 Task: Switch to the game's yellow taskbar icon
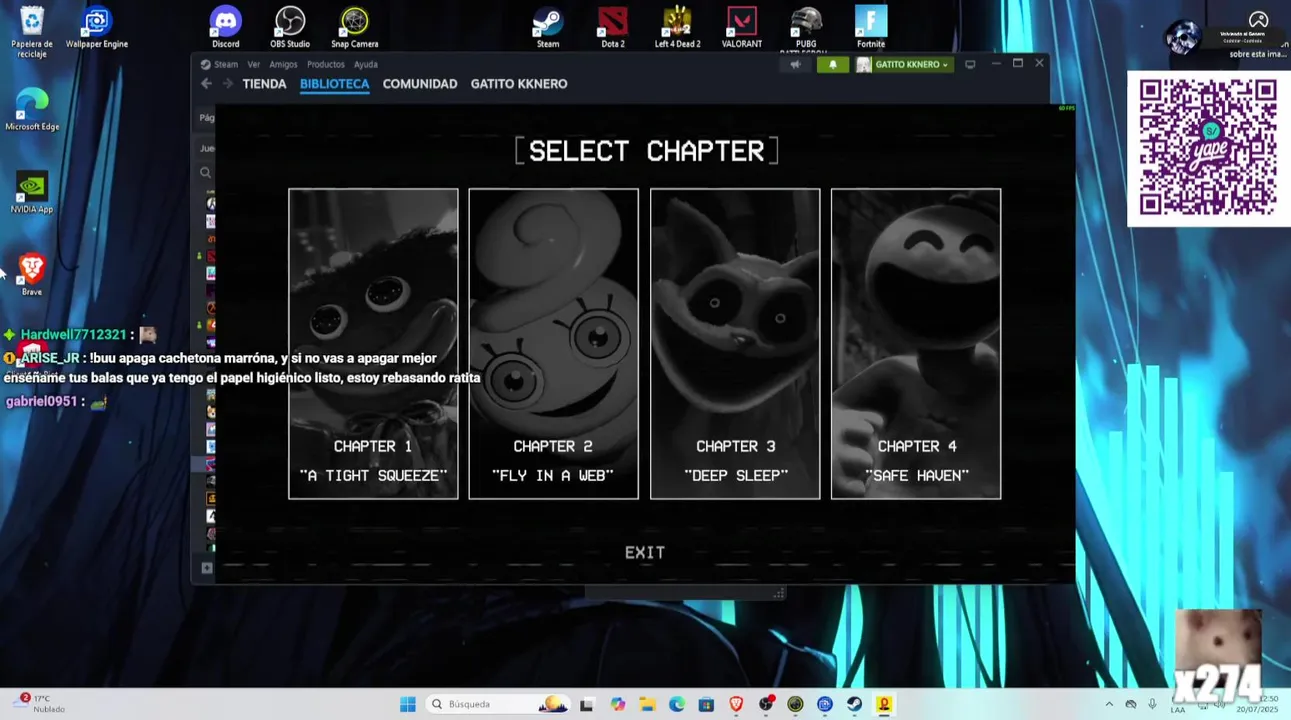pyautogui.click(x=884, y=704)
